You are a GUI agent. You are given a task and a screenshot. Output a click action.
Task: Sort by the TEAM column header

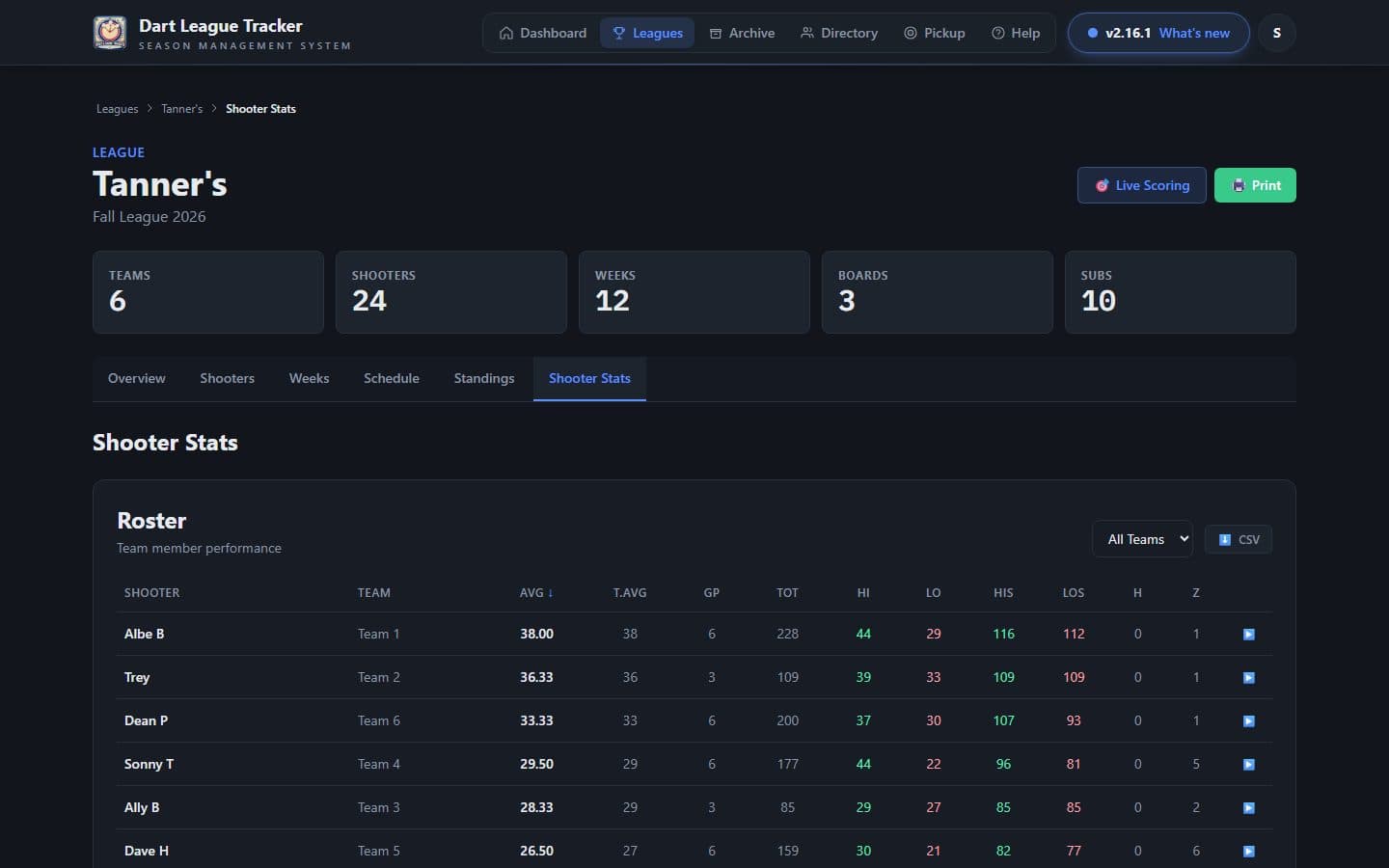coord(374,593)
